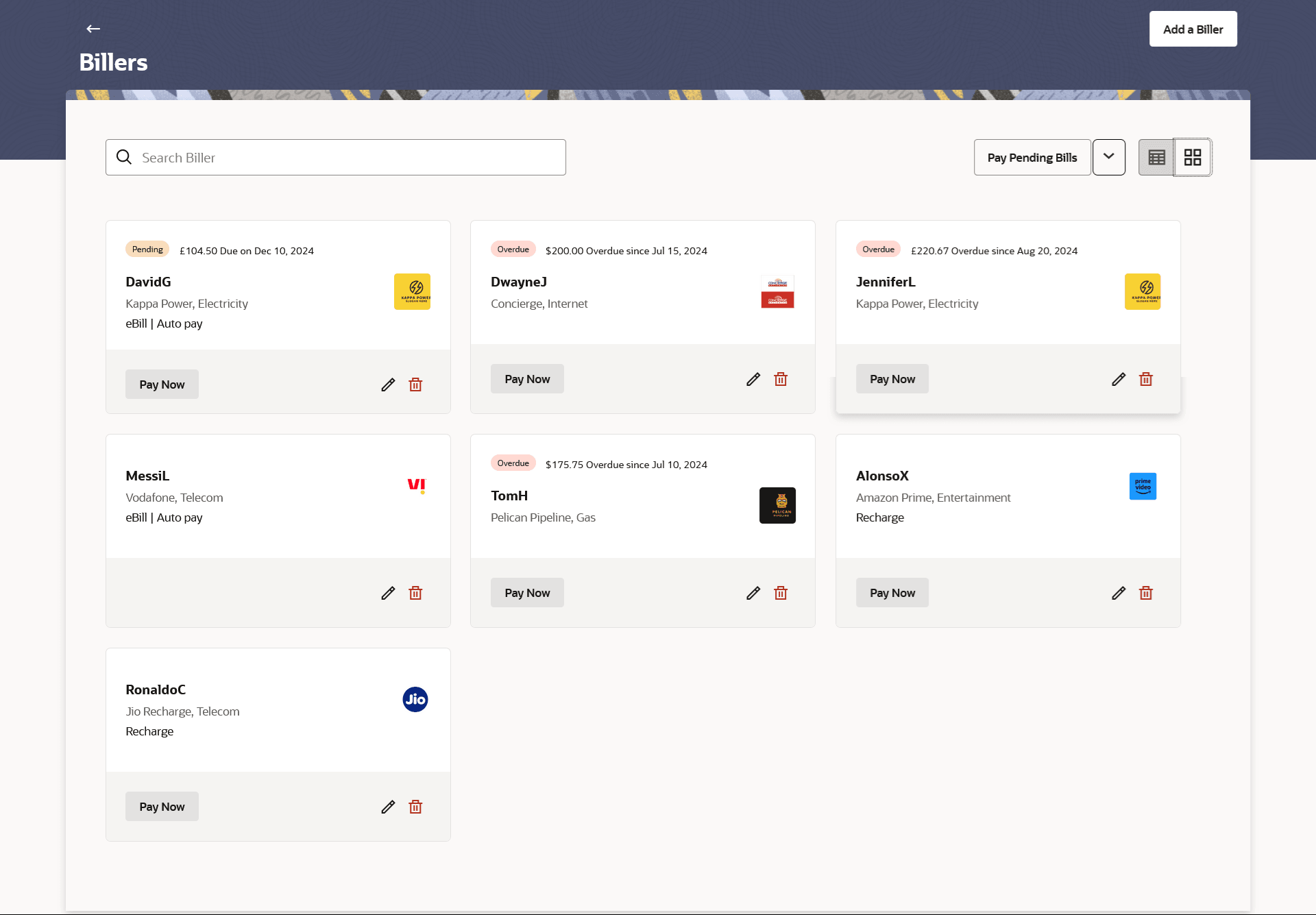
Task: Edit the RonaldoC Jio Recharge biller
Action: coord(388,807)
